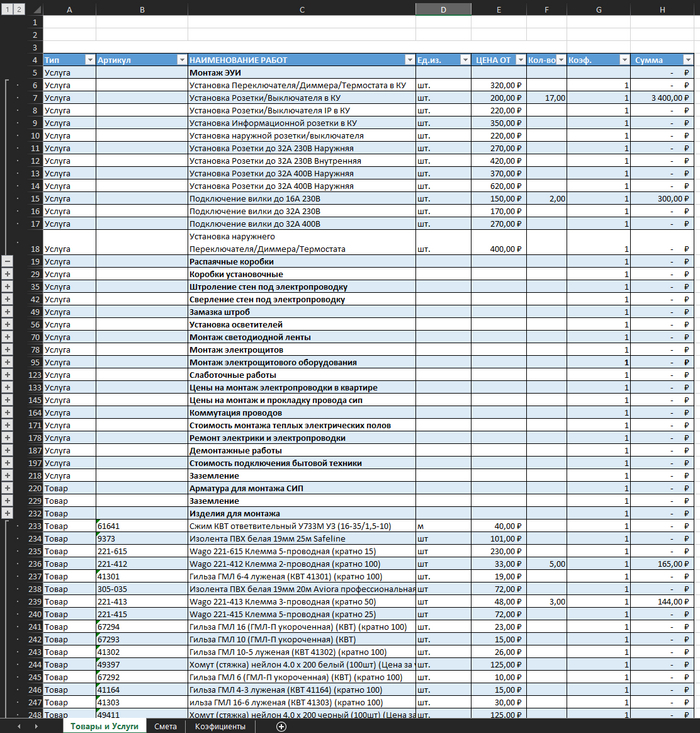This screenshot has width=700, height=733.
Task: Click cell Стоимость подключения бытовой техники
Action: 302,463
